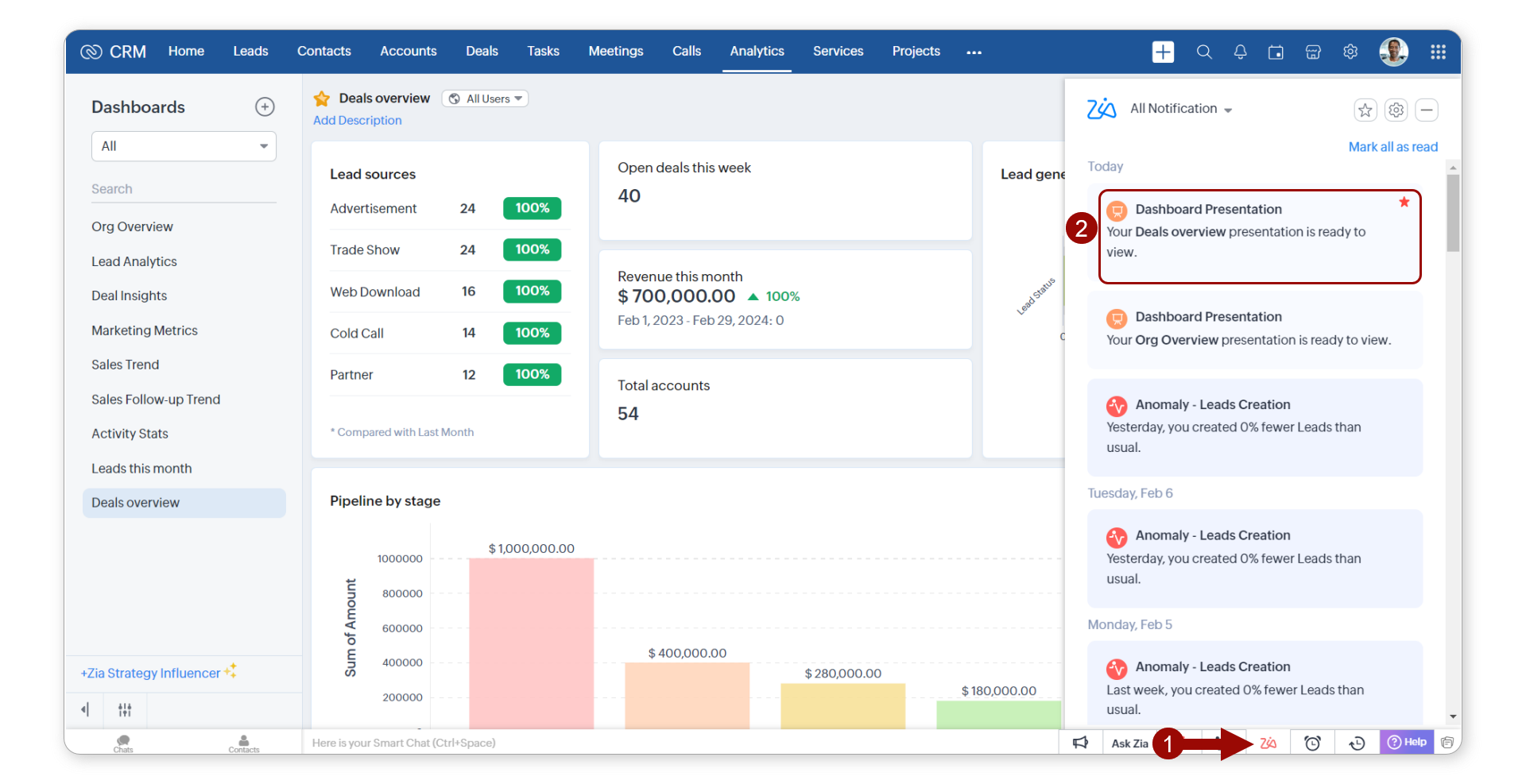This screenshot has height=784, width=1526.
Task: Toggle favorite star on Deals overview
Action: (322, 98)
